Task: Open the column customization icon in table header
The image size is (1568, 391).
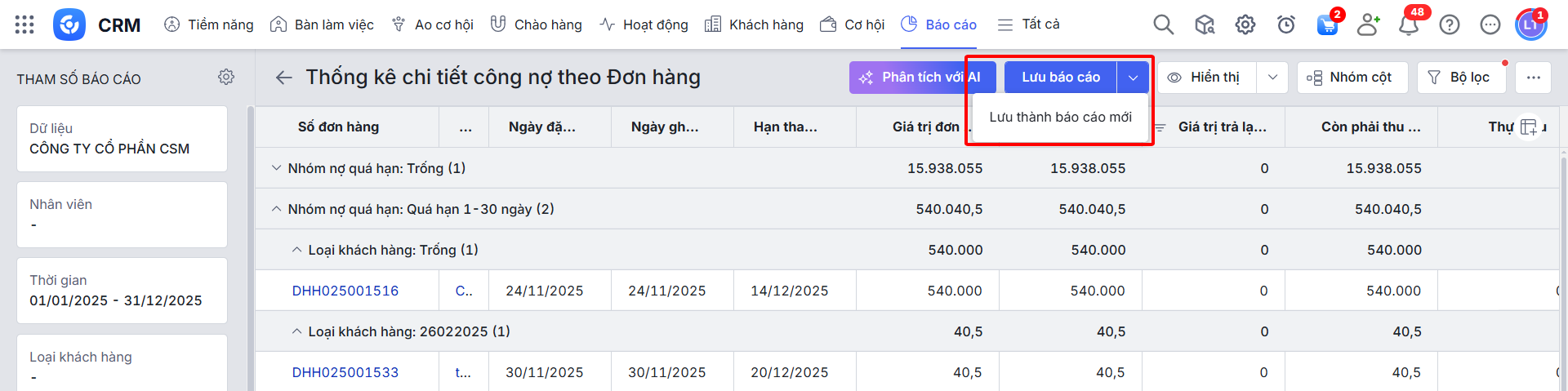Action: (x=1528, y=127)
